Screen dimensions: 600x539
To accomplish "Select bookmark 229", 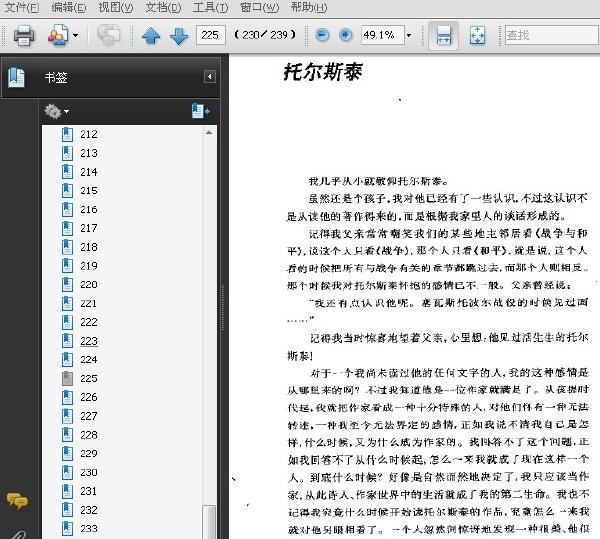I will point(89,453).
